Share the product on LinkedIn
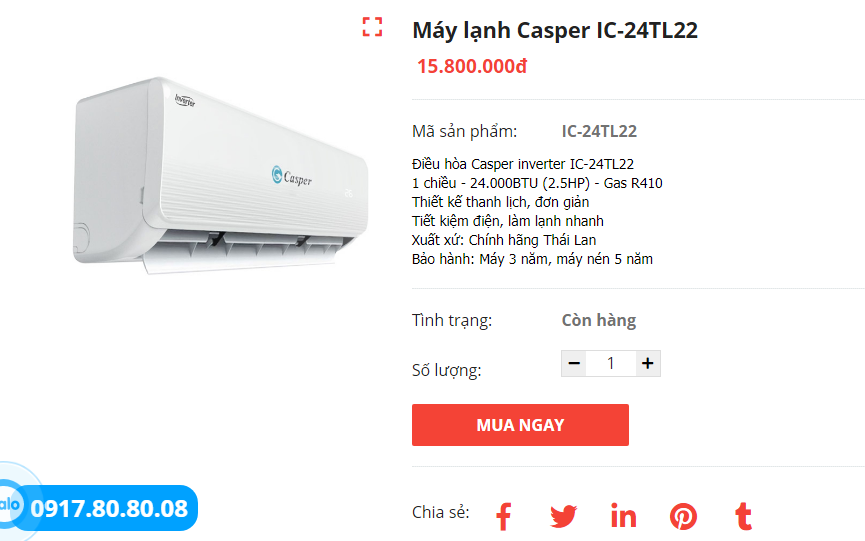 point(623,516)
